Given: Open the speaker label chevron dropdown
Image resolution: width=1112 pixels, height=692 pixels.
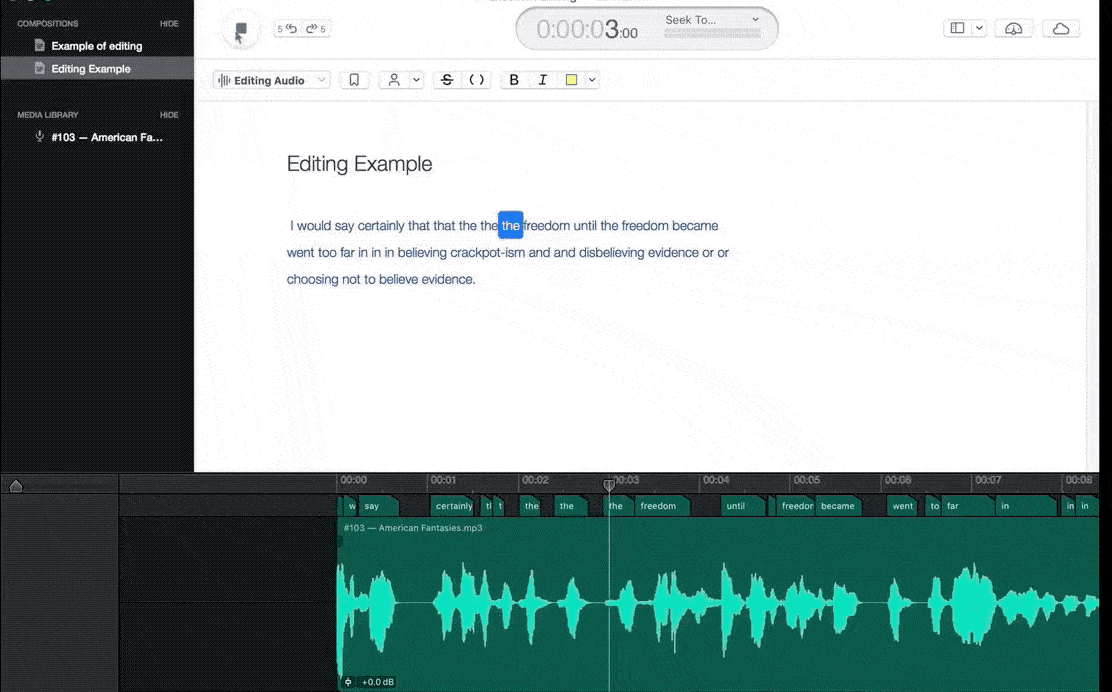Looking at the screenshot, I should pos(417,79).
